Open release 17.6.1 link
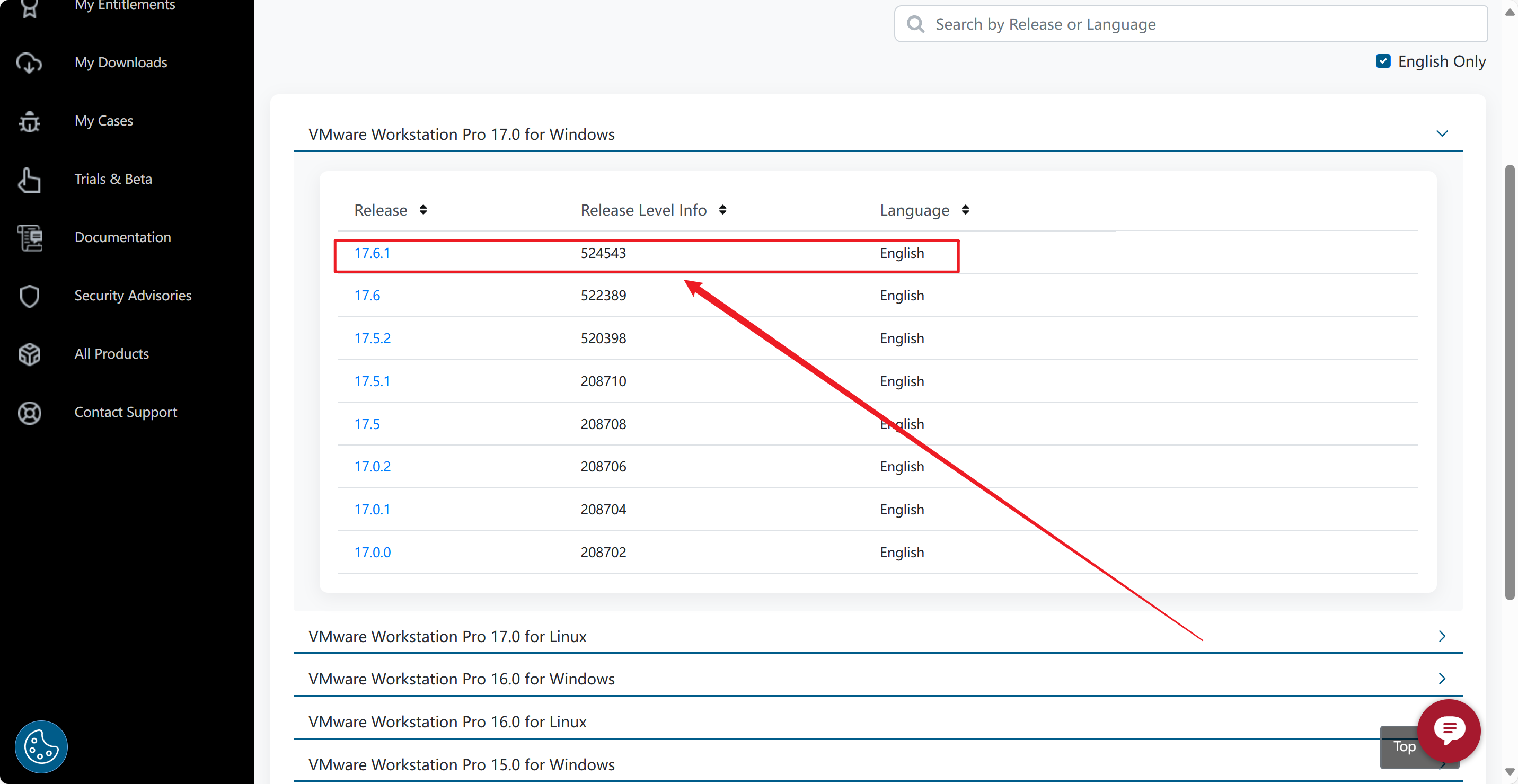 click(372, 253)
